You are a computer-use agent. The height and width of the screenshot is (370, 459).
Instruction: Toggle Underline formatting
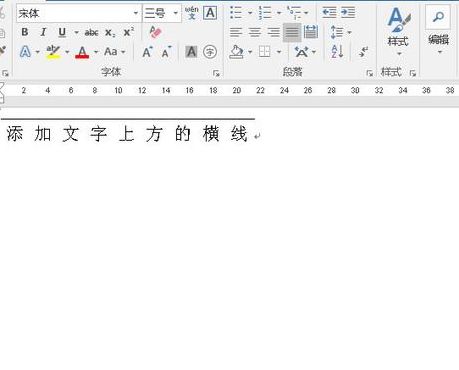(x=62, y=32)
